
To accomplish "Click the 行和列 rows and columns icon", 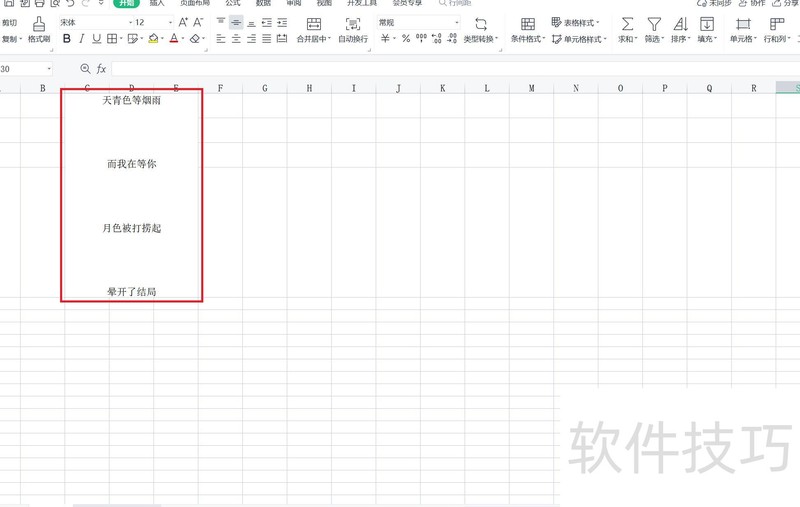I will (777, 24).
